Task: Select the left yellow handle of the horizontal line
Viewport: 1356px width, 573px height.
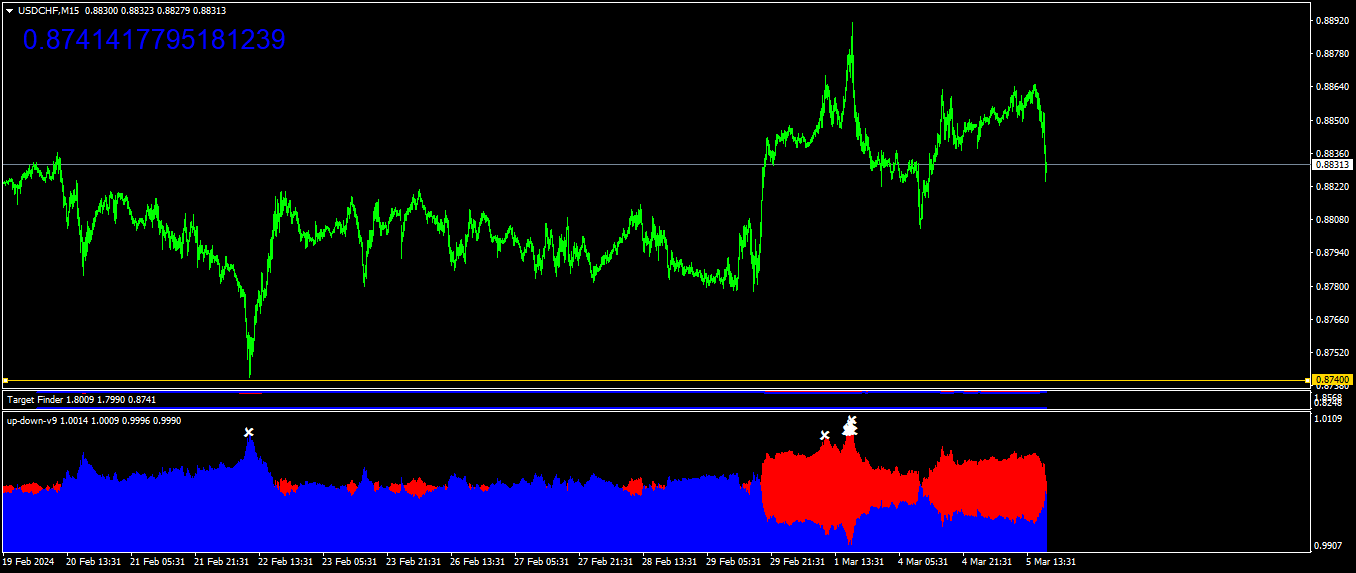Action: point(5,380)
